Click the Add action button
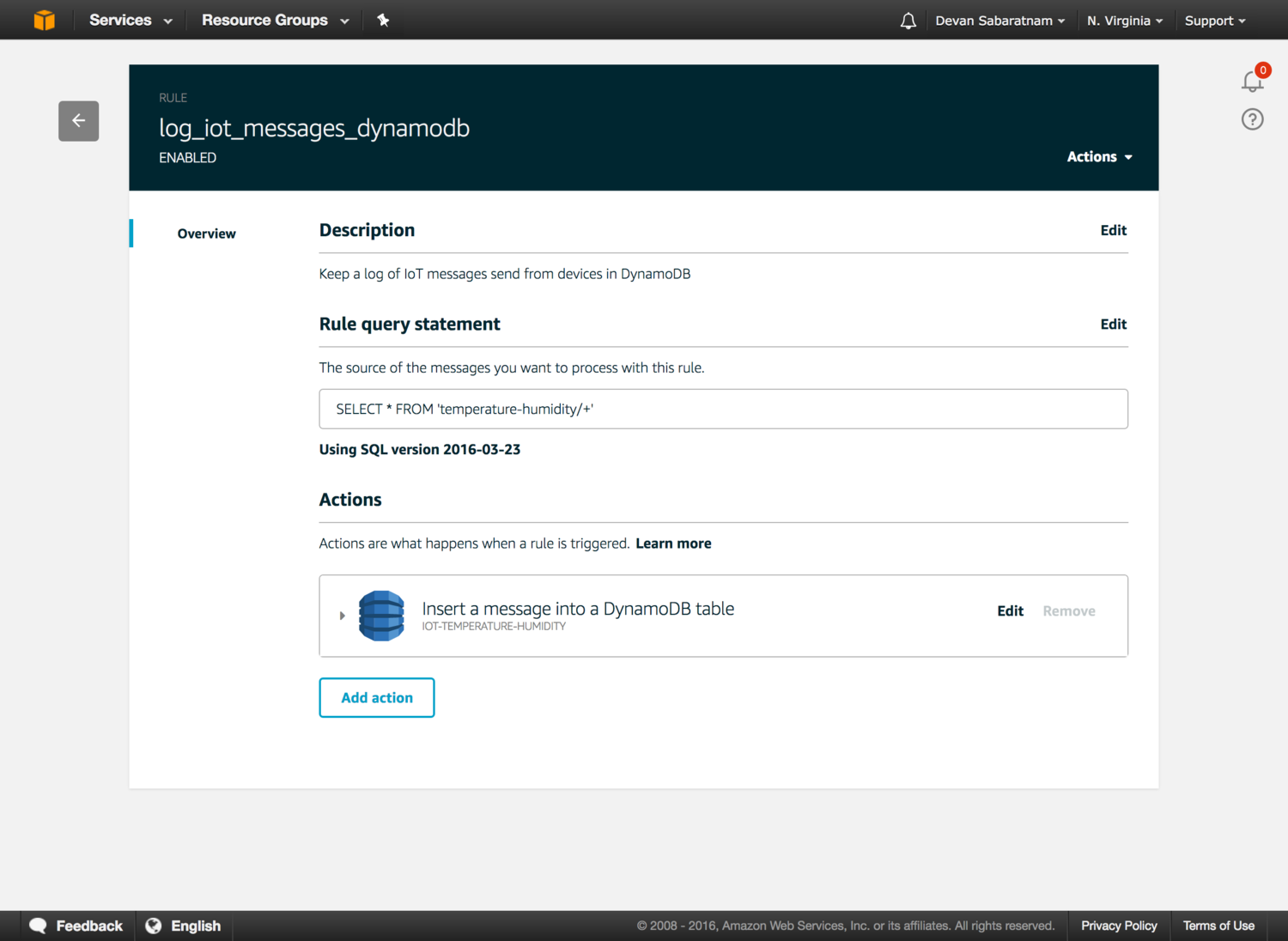Image resolution: width=1288 pixels, height=941 pixels. tap(377, 697)
